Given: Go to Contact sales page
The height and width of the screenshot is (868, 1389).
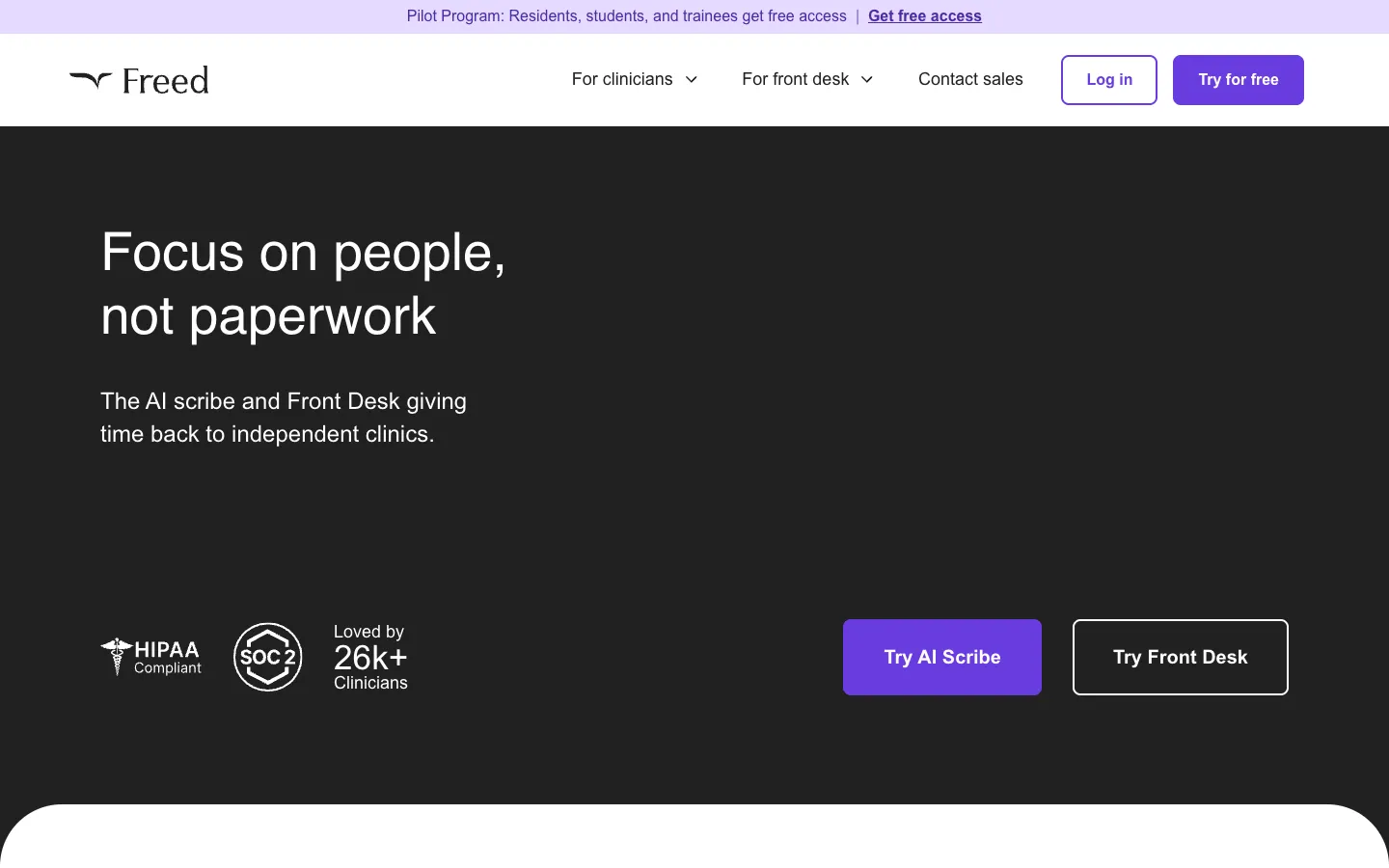Looking at the screenshot, I should (970, 79).
